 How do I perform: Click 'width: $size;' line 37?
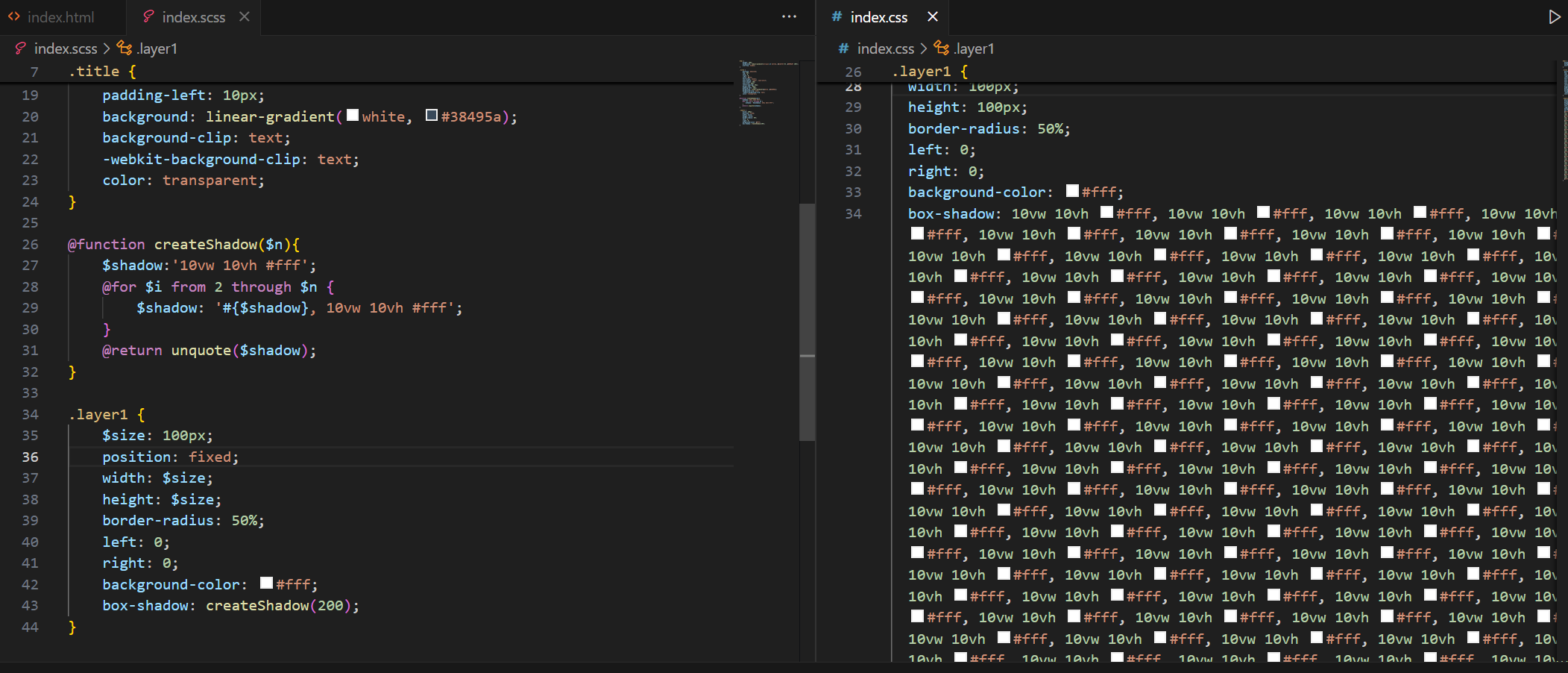pos(158,478)
